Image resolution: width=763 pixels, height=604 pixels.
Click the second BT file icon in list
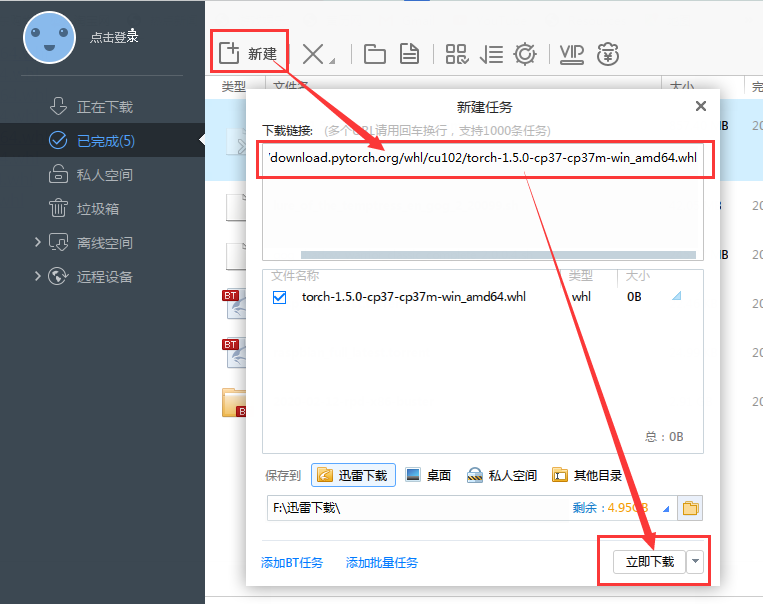pos(235,353)
